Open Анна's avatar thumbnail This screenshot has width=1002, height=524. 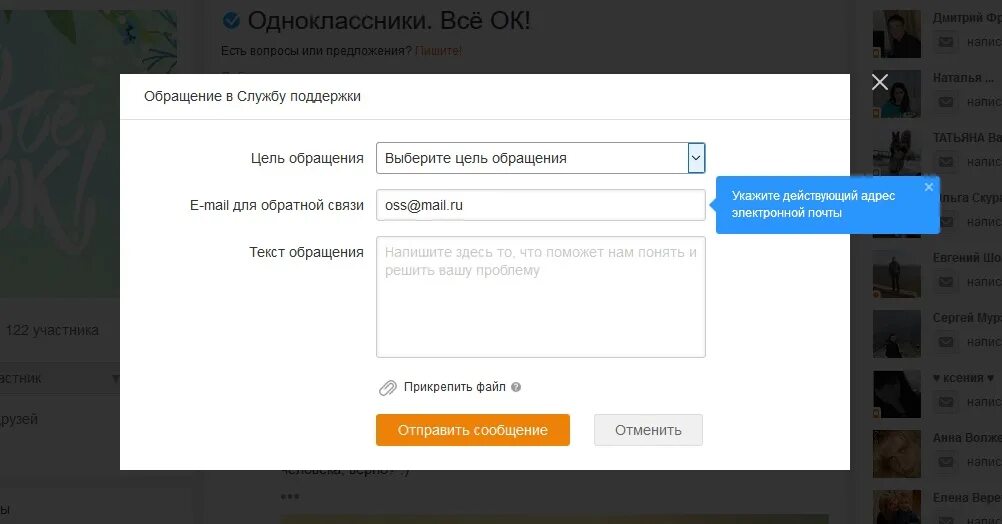pyautogui.click(x=897, y=454)
